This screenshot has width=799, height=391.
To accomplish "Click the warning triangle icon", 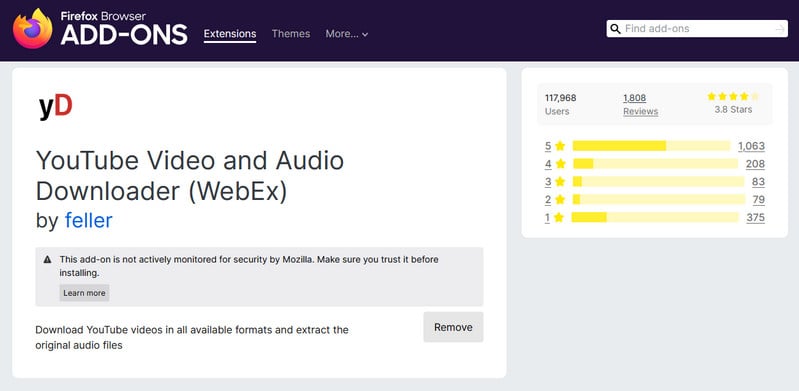I will (47, 259).
